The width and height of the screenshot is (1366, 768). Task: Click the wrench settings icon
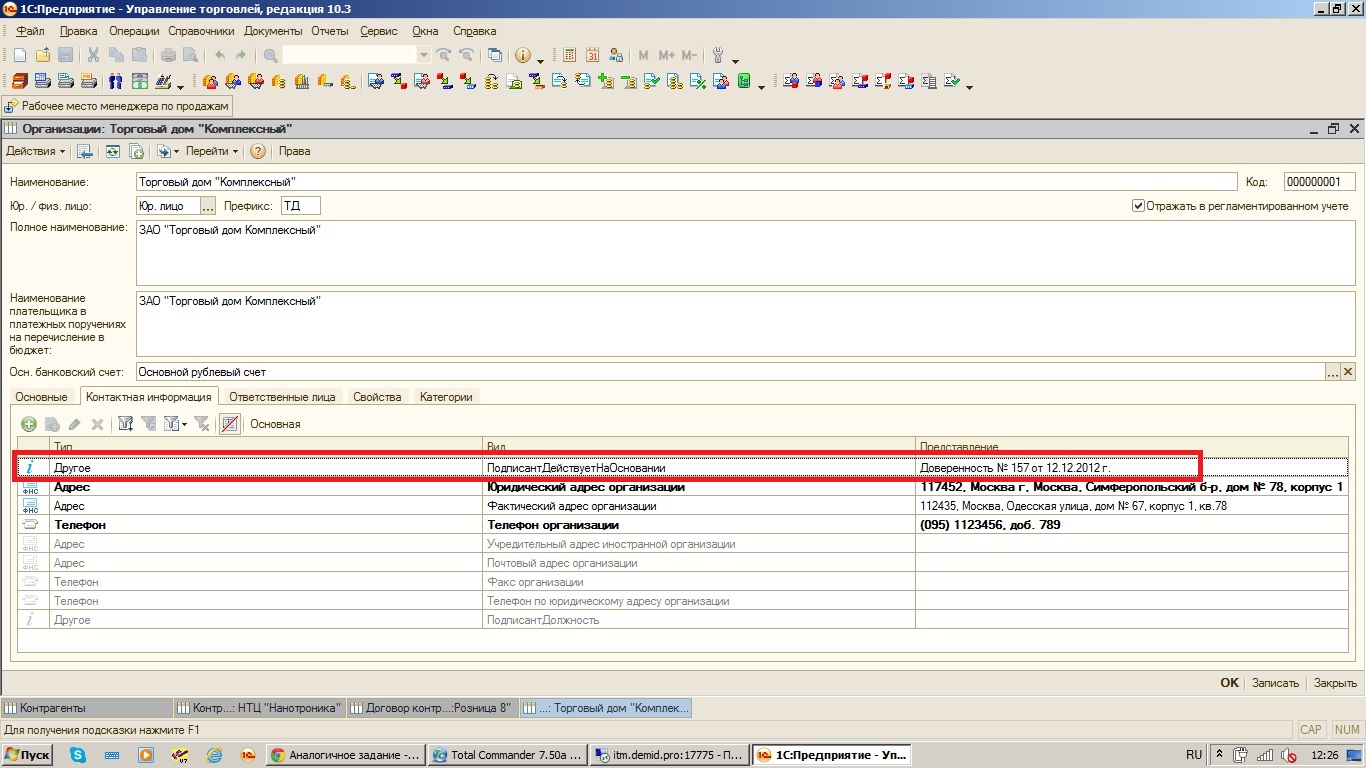click(717, 56)
